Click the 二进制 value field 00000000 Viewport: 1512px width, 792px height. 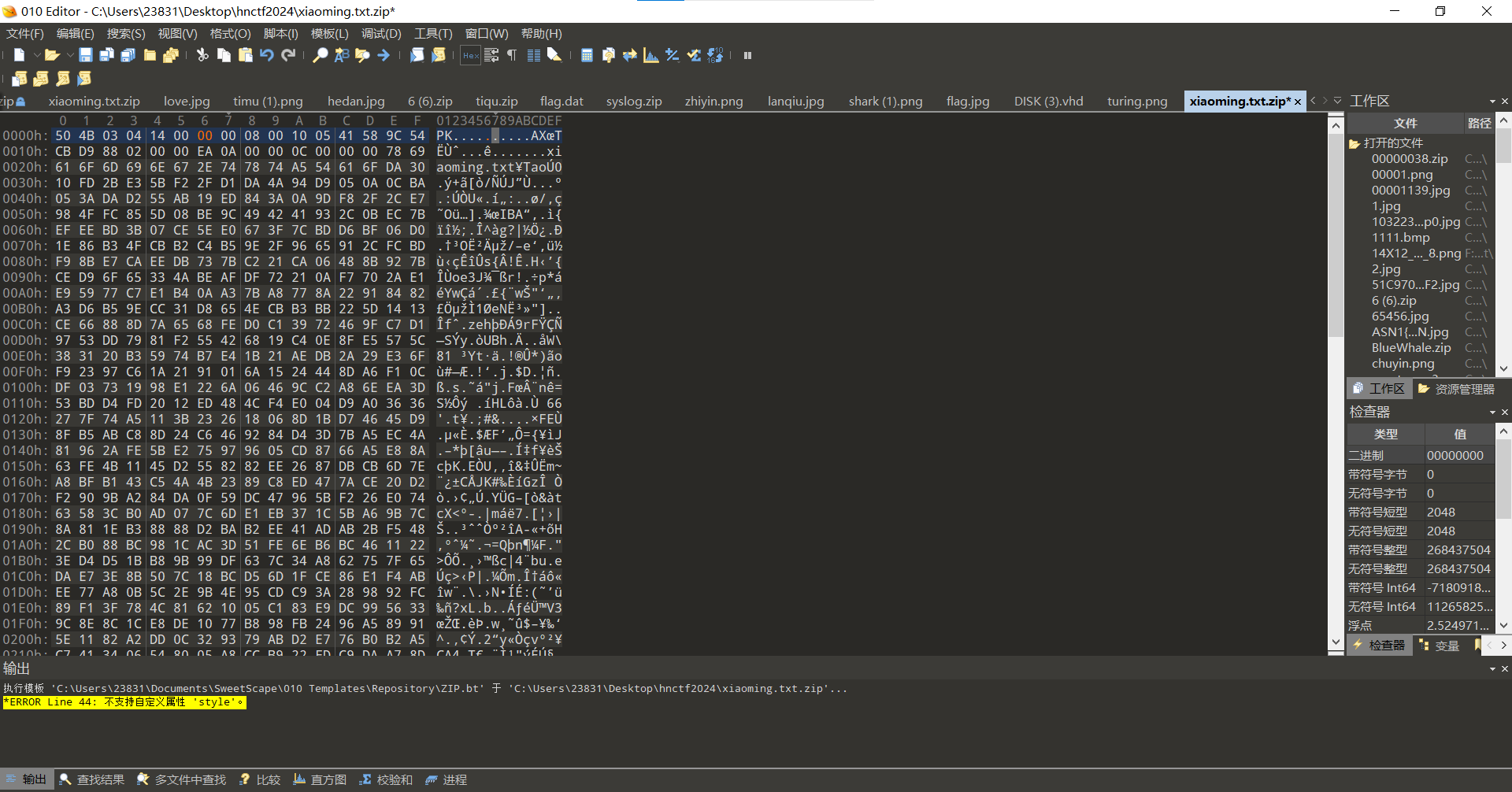pos(1460,456)
